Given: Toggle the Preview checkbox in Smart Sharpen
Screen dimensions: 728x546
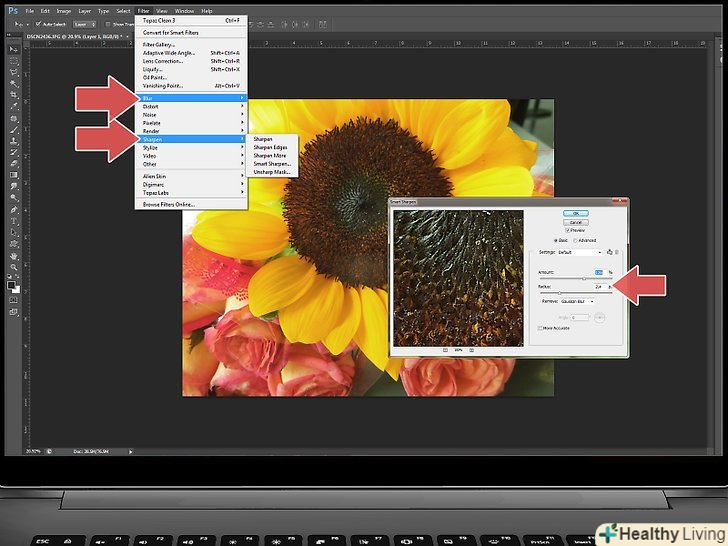Looking at the screenshot, I should click(x=568, y=229).
